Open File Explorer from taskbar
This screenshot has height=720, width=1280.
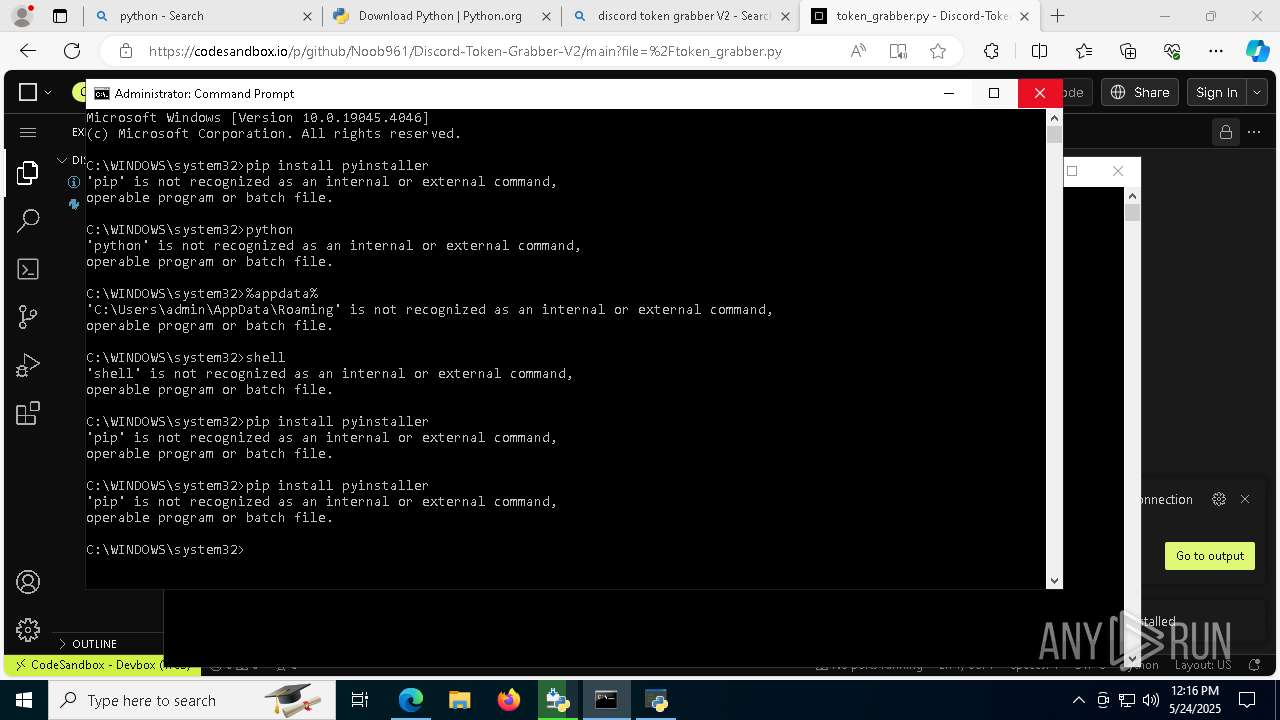point(460,700)
